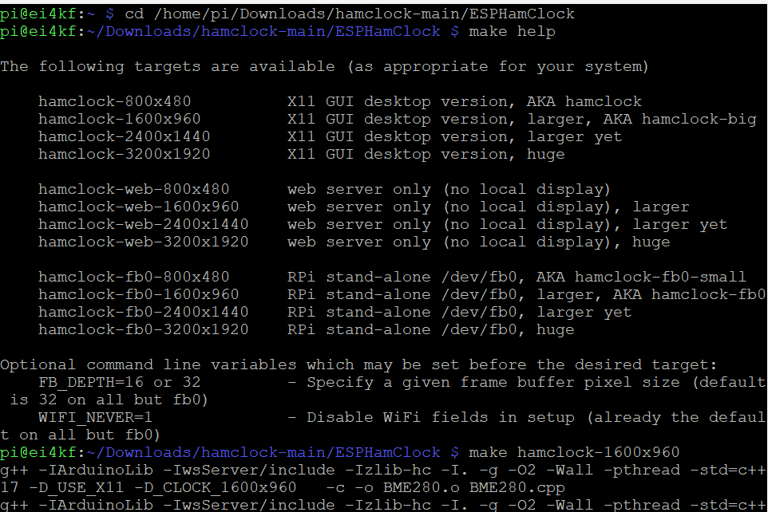This screenshot has width=768, height=512.
Task: Click the 'hamclock-fb0-1600x960' target name
Action: [139, 294]
